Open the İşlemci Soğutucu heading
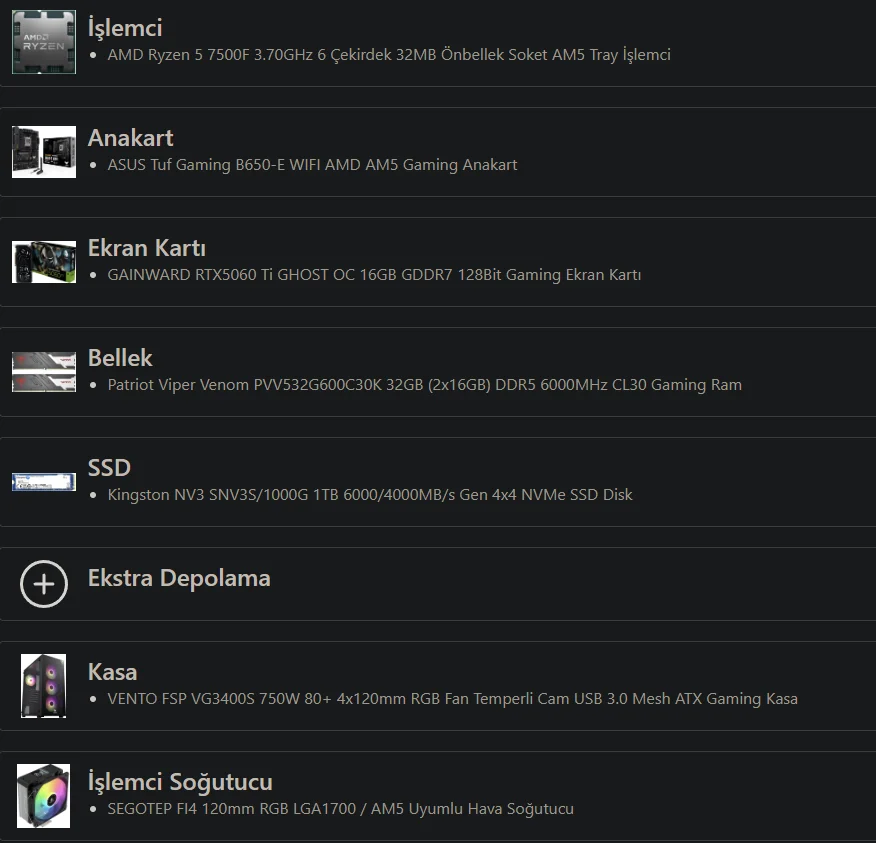This screenshot has height=843, width=876. (x=180, y=782)
